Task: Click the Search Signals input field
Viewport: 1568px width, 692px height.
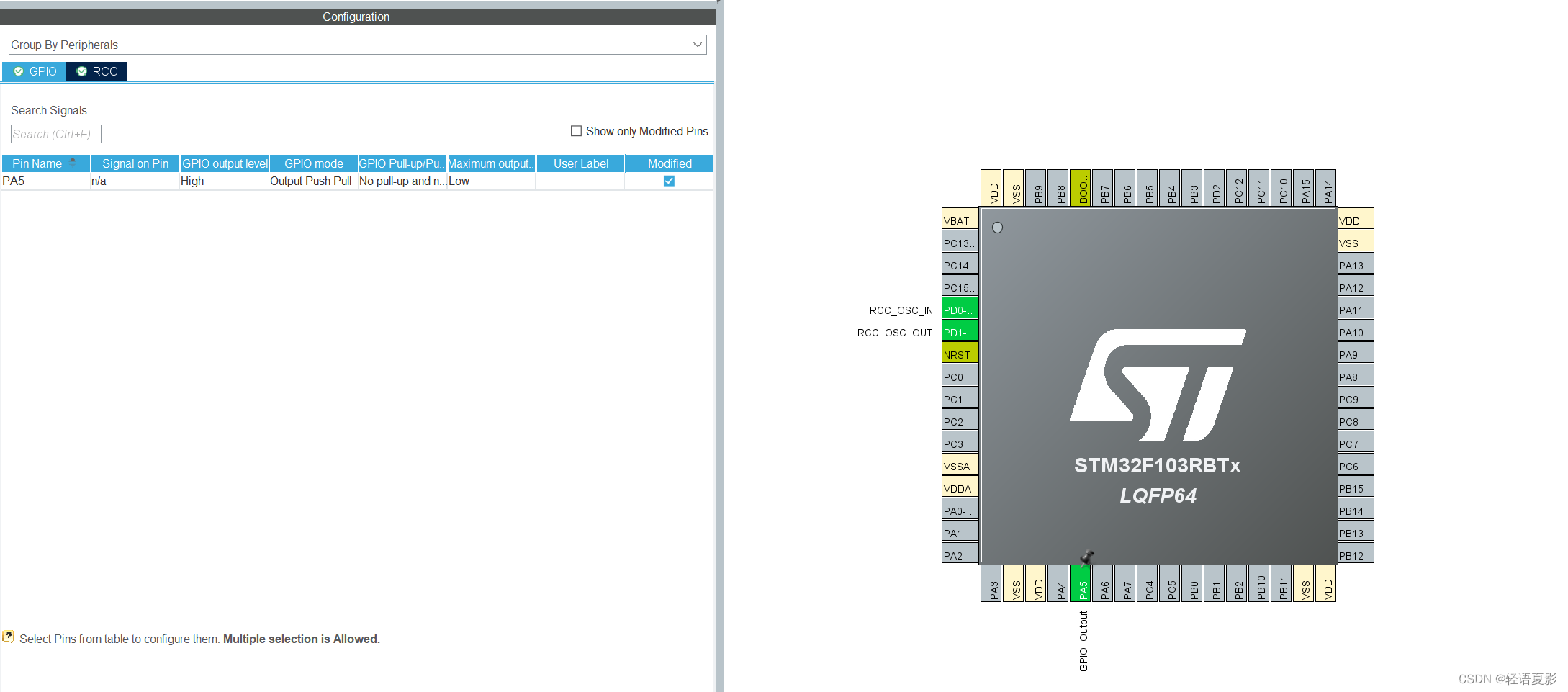Action: click(x=55, y=134)
